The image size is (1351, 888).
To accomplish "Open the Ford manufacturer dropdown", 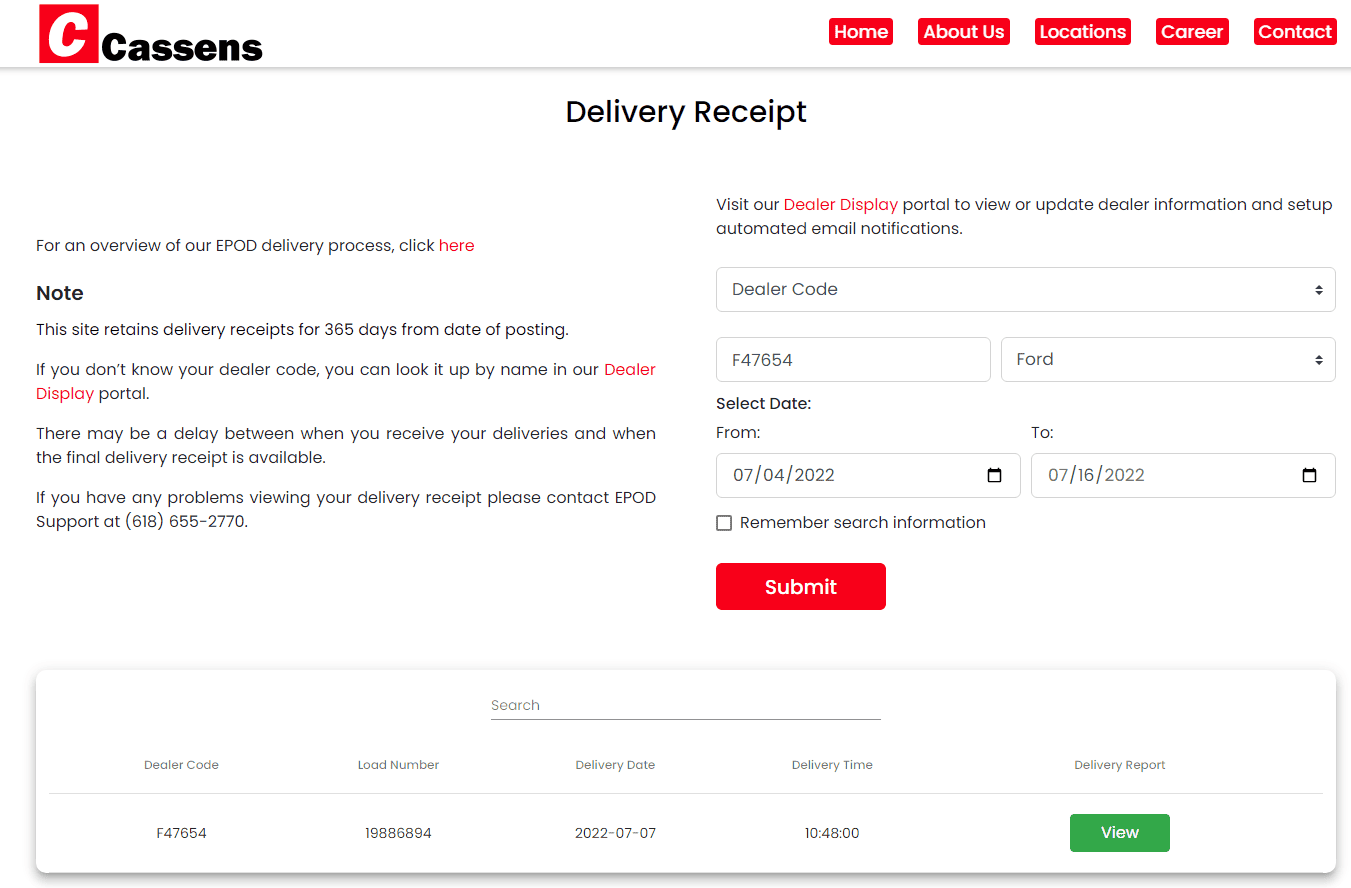I will tap(1167, 359).
